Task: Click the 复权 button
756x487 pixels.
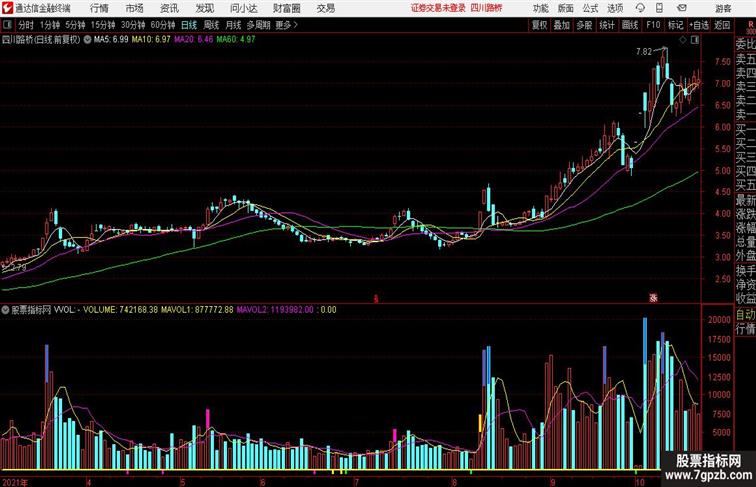Action: pyautogui.click(x=539, y=25)
